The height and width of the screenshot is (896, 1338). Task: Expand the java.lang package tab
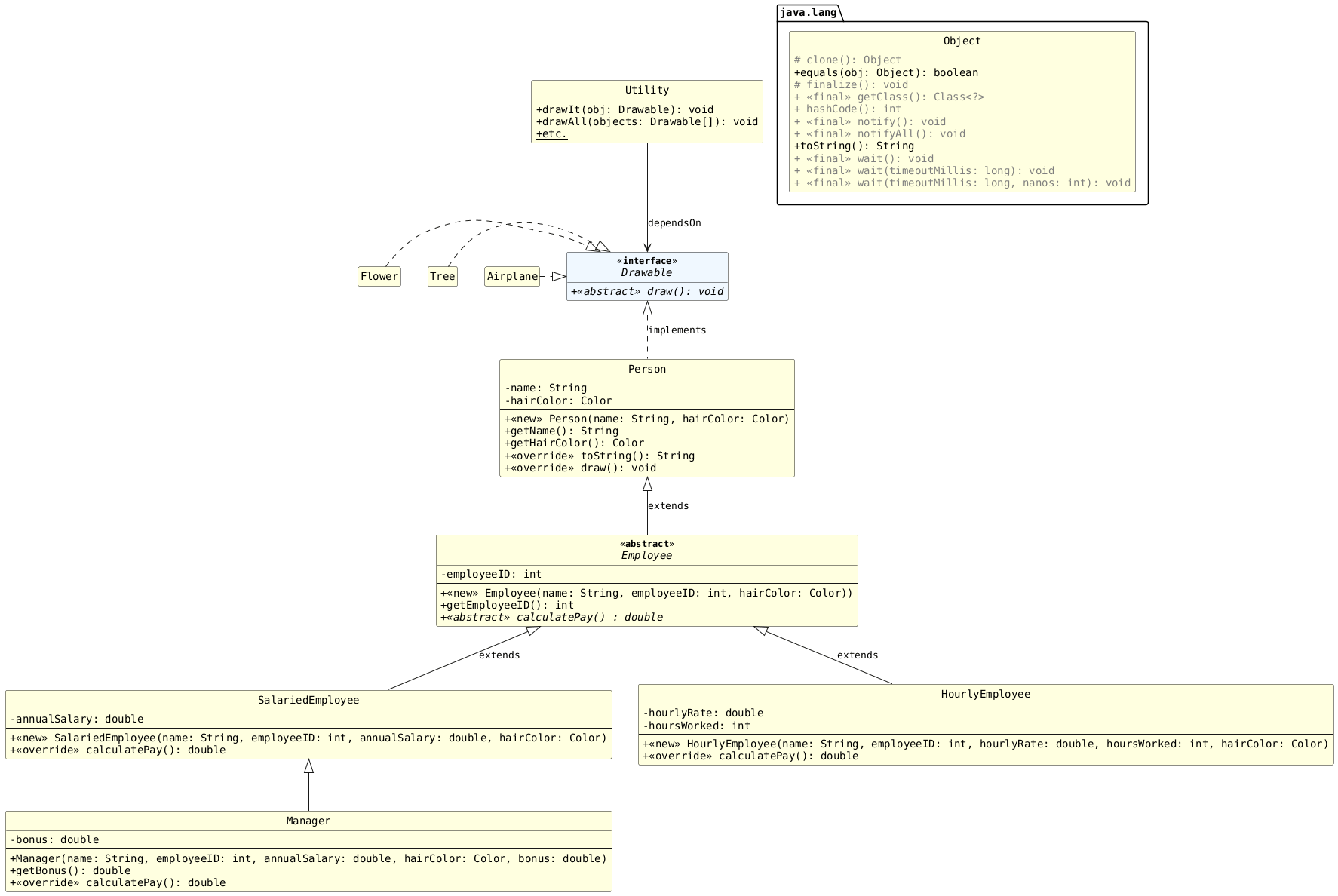tap(808, 12)
